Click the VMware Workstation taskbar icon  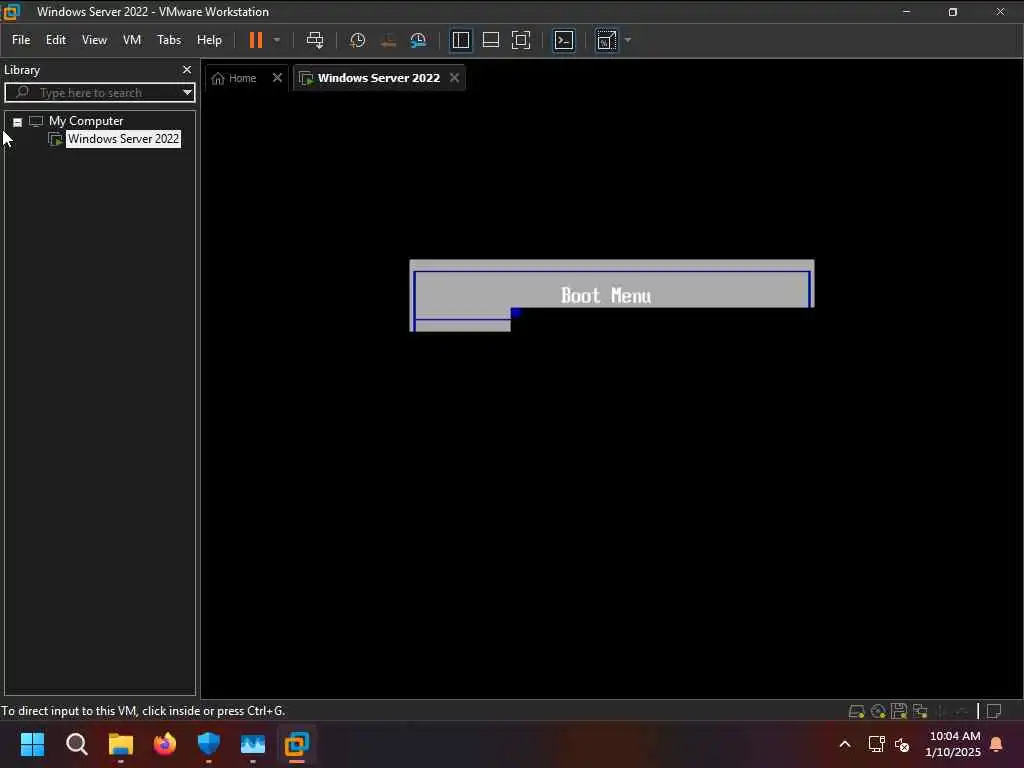[x=296, y=744]
